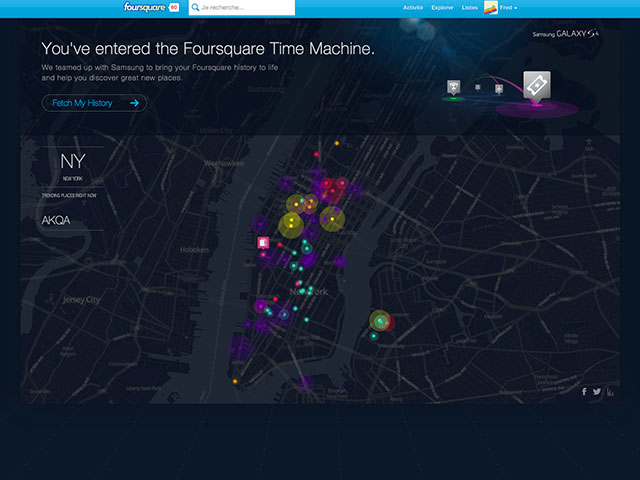This screenshot has width=640, height=480.
Task: Click the large ticket venue pin
Action: pyautogui.click(x=537, y=87)
